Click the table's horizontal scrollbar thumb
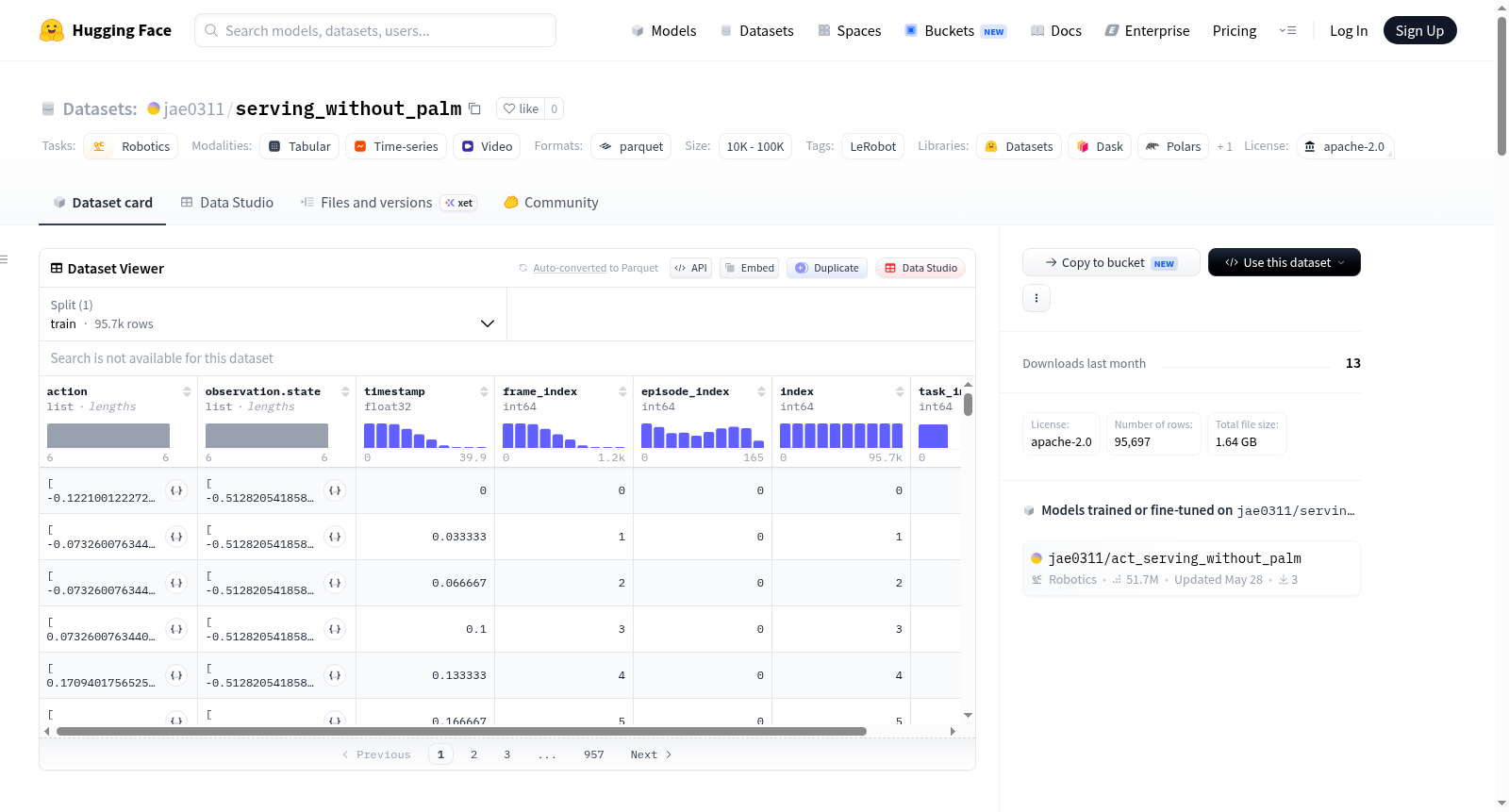The width and height of the screenshot is (1509, 812). click(x=461, y=731)
